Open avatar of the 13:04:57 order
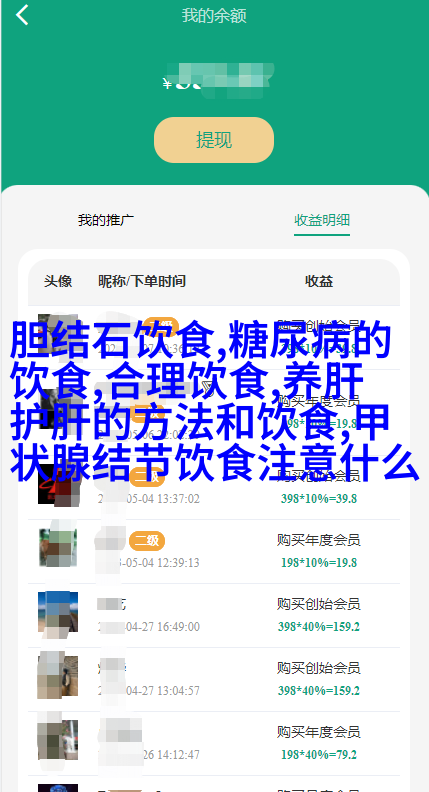The image size is (429, 792). (x=58, y=676)
